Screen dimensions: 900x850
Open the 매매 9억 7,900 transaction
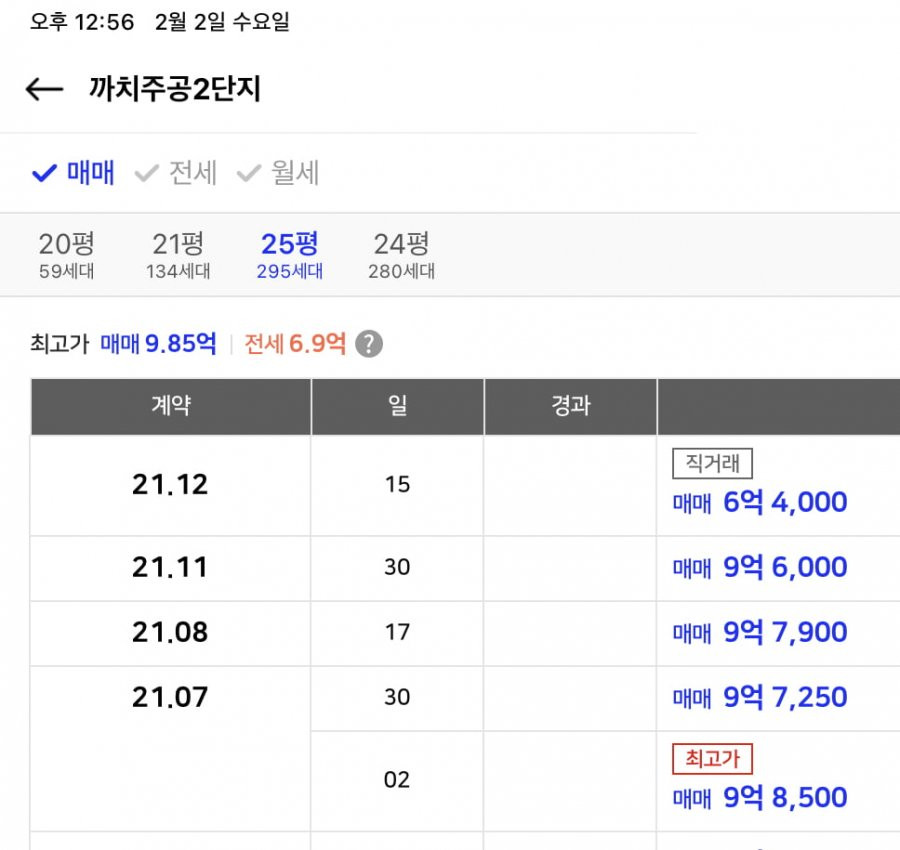click(760, 632)
